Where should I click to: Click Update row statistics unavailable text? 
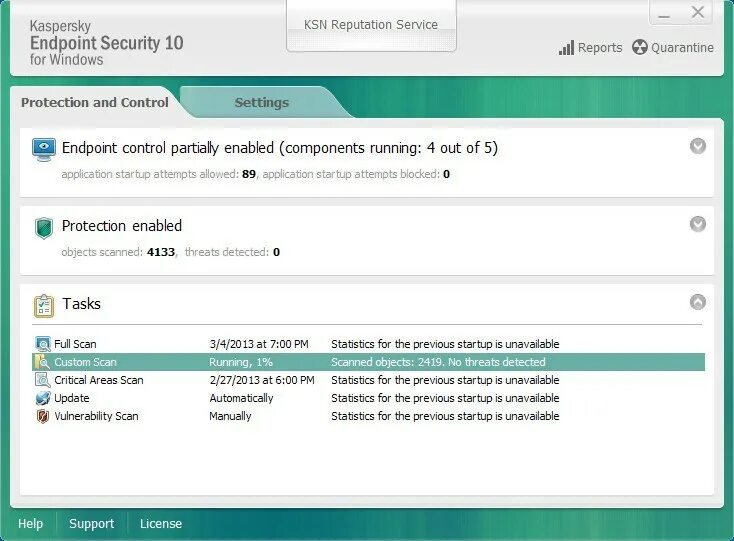pos(445,398)
